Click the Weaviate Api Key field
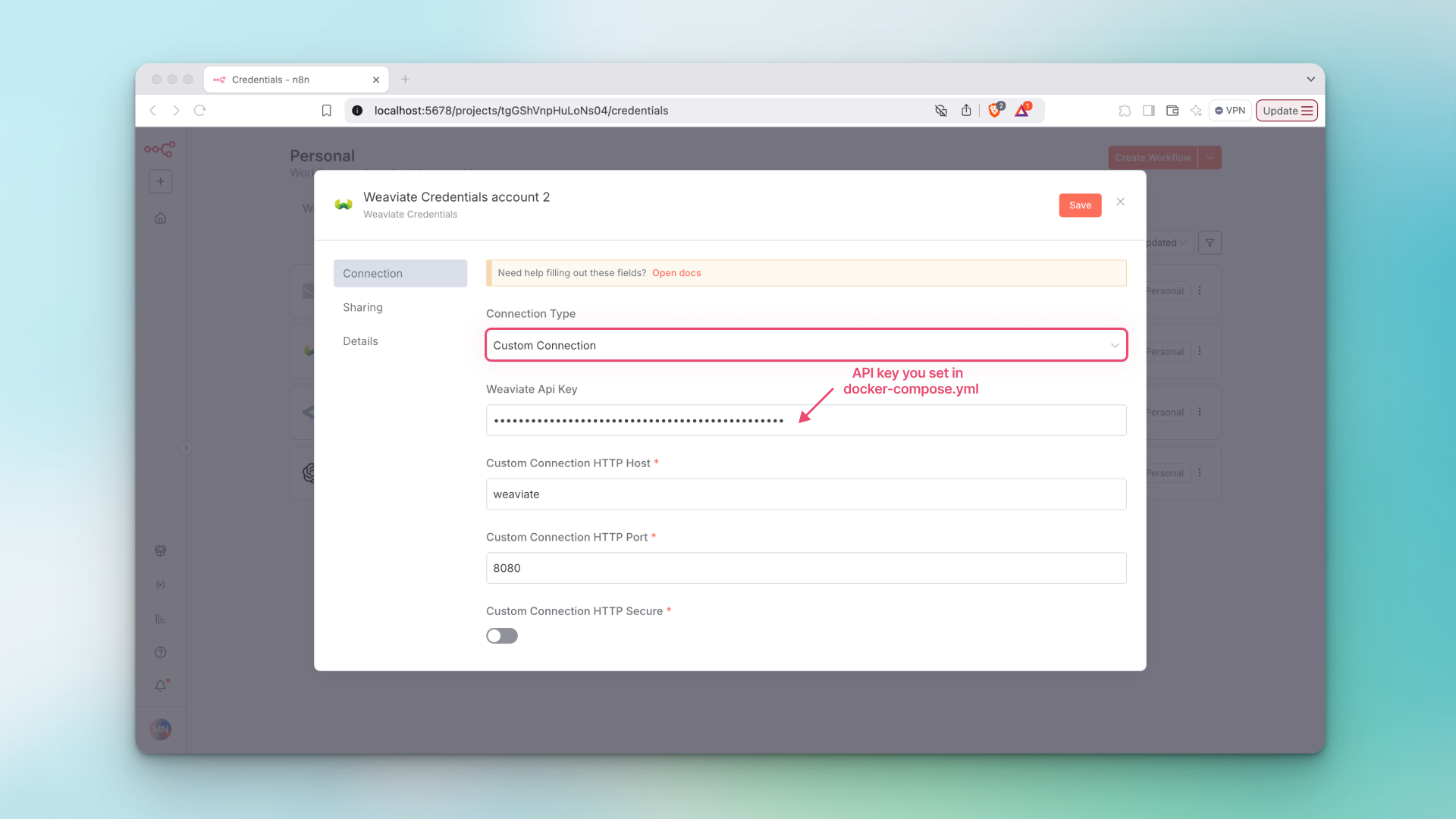 pos(806,420)
